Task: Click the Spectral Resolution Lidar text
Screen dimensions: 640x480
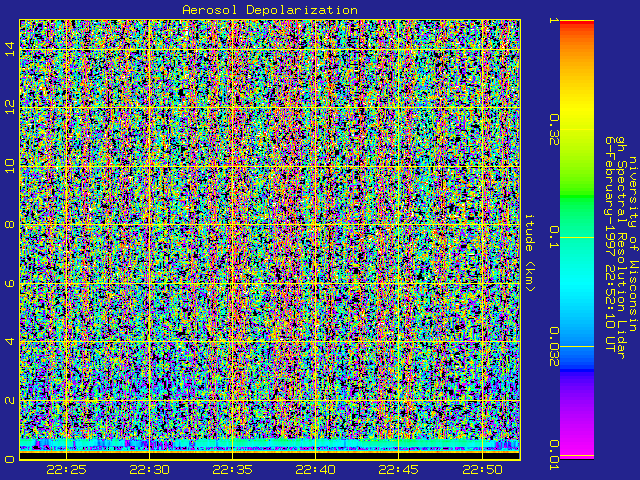Action: pyautogui.click(x=621, y=248)
